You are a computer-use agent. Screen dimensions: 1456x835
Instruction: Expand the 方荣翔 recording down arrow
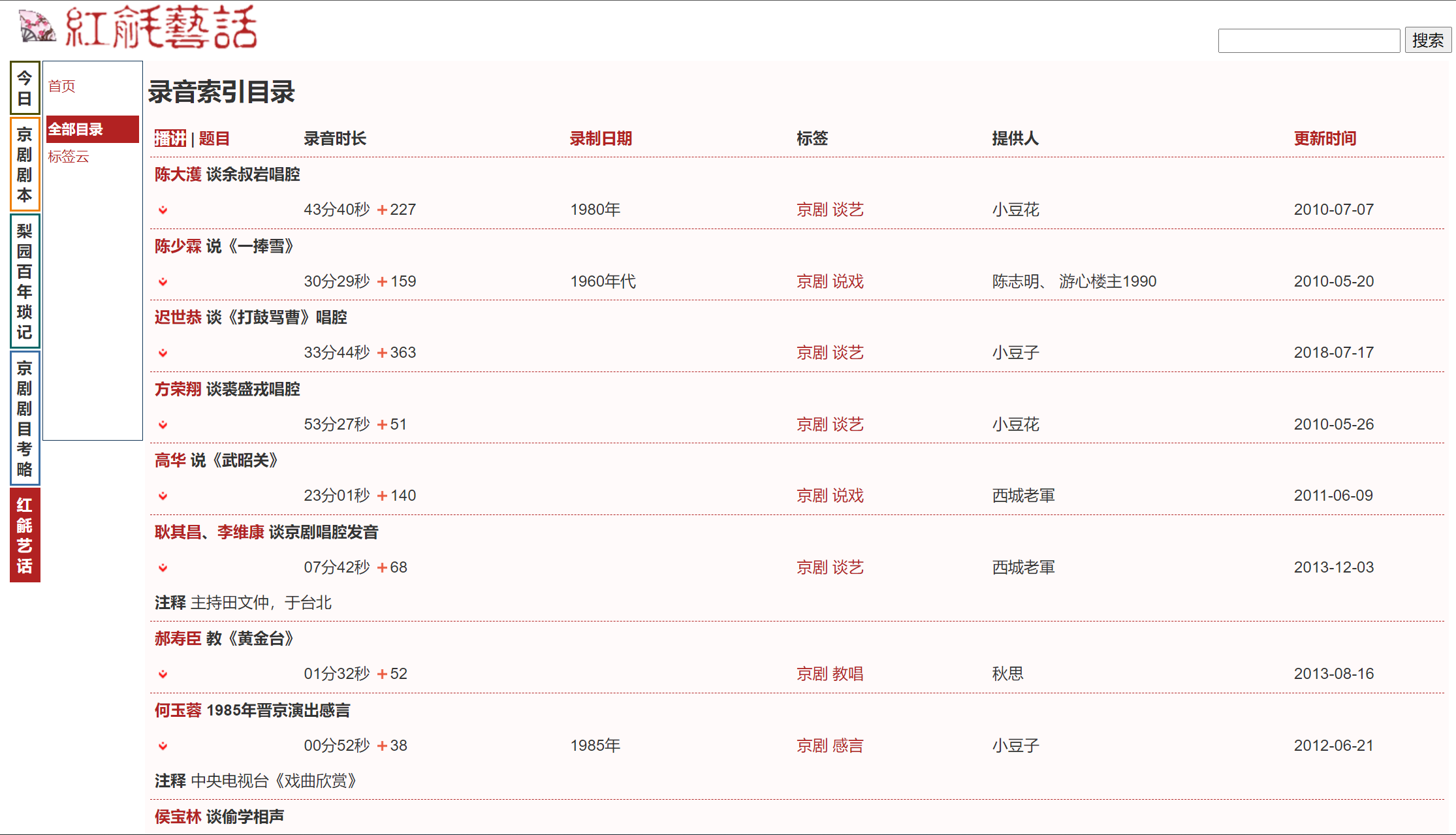pos(163,425)
